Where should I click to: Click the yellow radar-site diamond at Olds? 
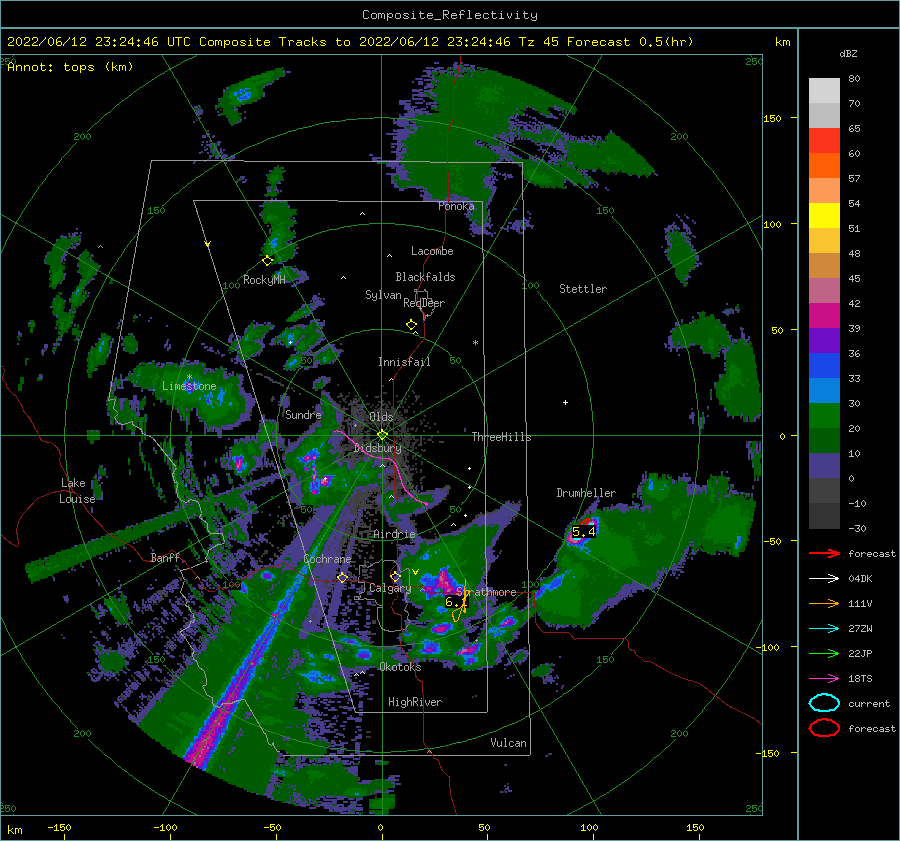point(382,435)
